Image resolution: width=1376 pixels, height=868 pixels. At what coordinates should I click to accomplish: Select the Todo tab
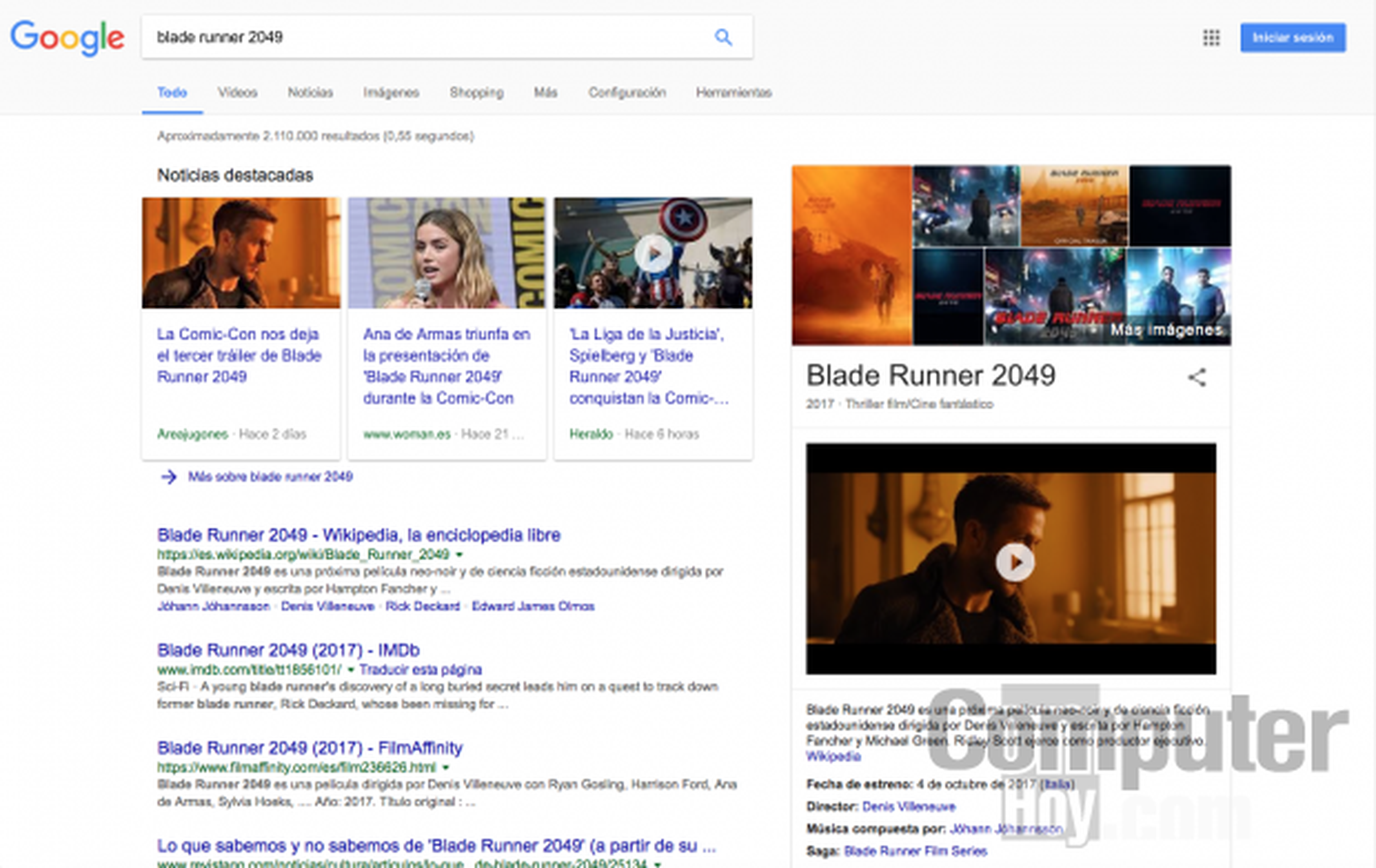[172, 92]
